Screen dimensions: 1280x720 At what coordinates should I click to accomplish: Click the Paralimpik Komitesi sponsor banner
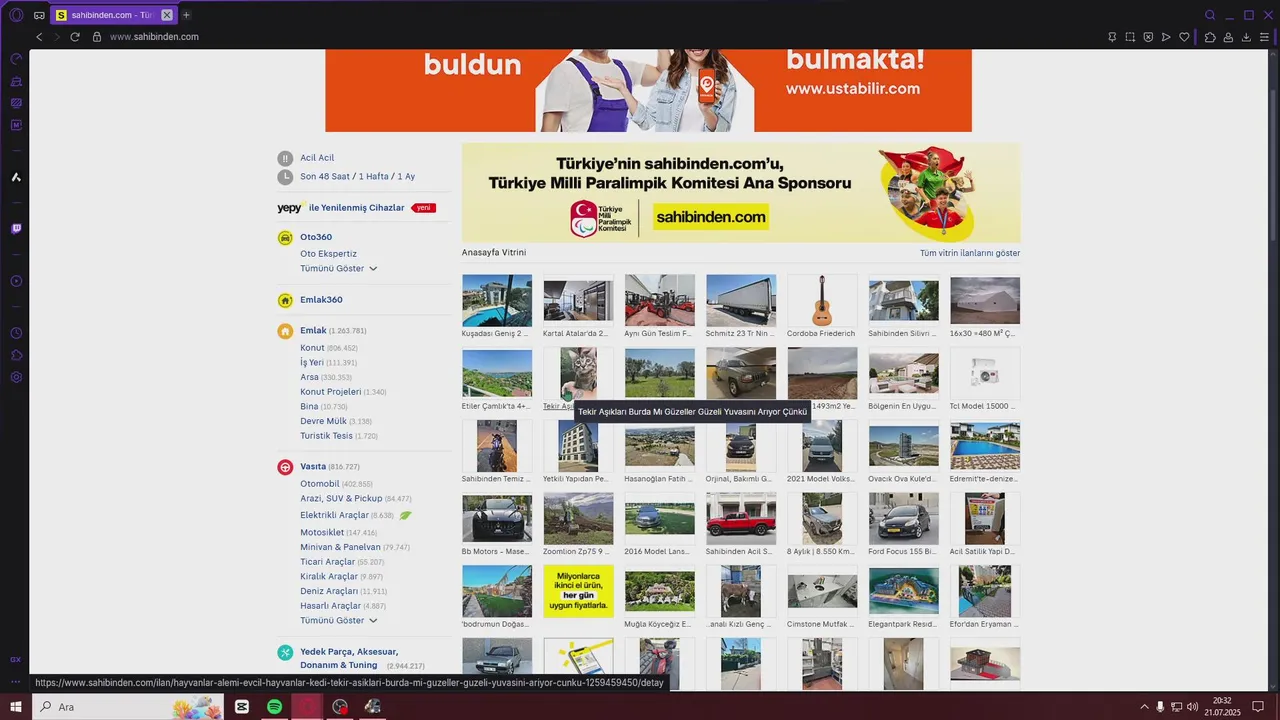741,193
